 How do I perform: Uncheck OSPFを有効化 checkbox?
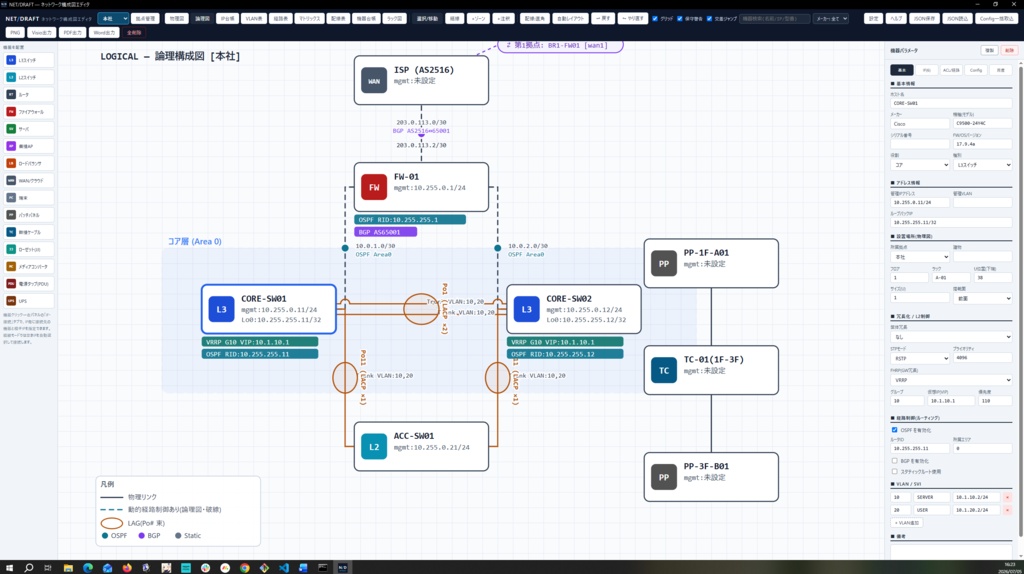point(895,430)
